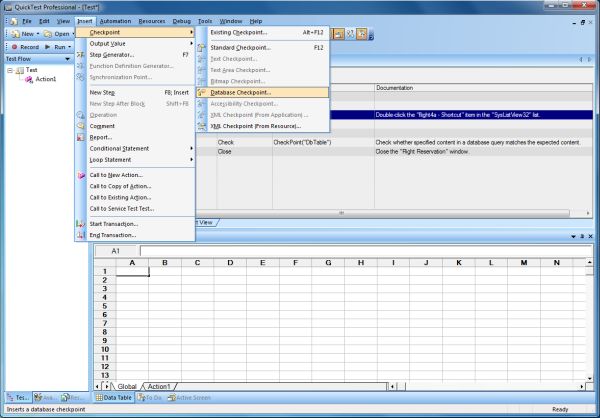Screen dimensions: 600x418
Task: Click the Standard Checkpoint icon in submenu
Action: coord(202,48)
